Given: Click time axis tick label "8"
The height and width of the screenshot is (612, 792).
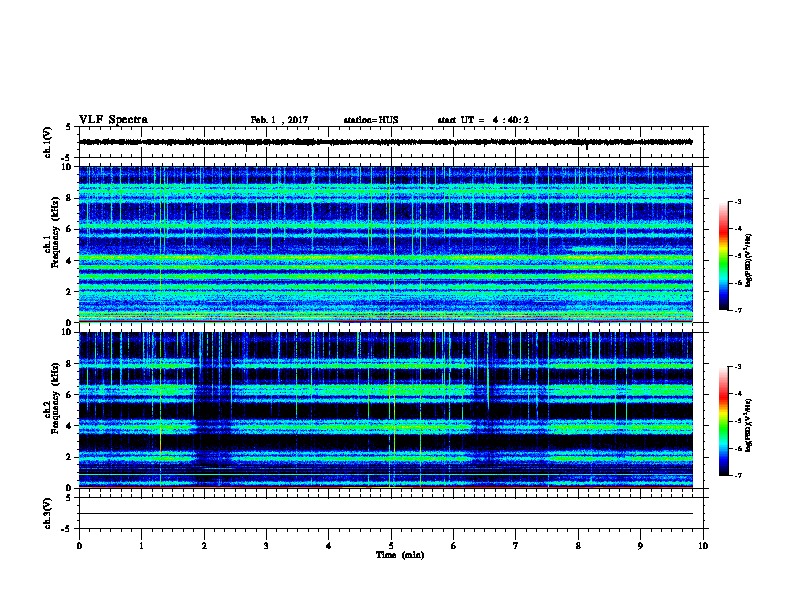Looking at the screenshot, I should pyautogui.click(x=578, y=546).
